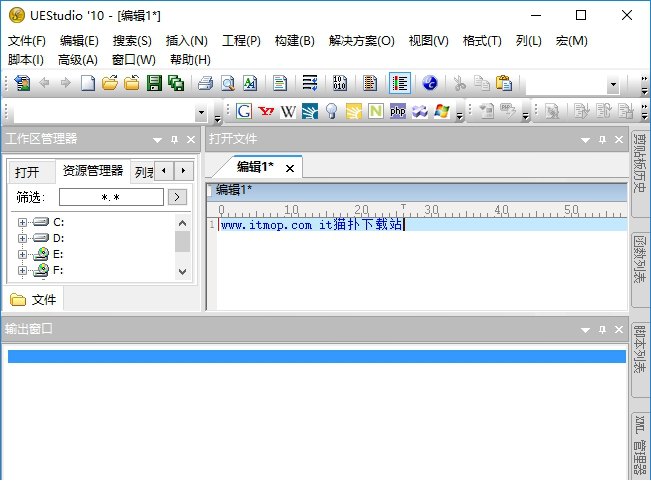Open the Workspace Manager panel dropdown arrow
651x499 pixels.
[x=157, y=140]
